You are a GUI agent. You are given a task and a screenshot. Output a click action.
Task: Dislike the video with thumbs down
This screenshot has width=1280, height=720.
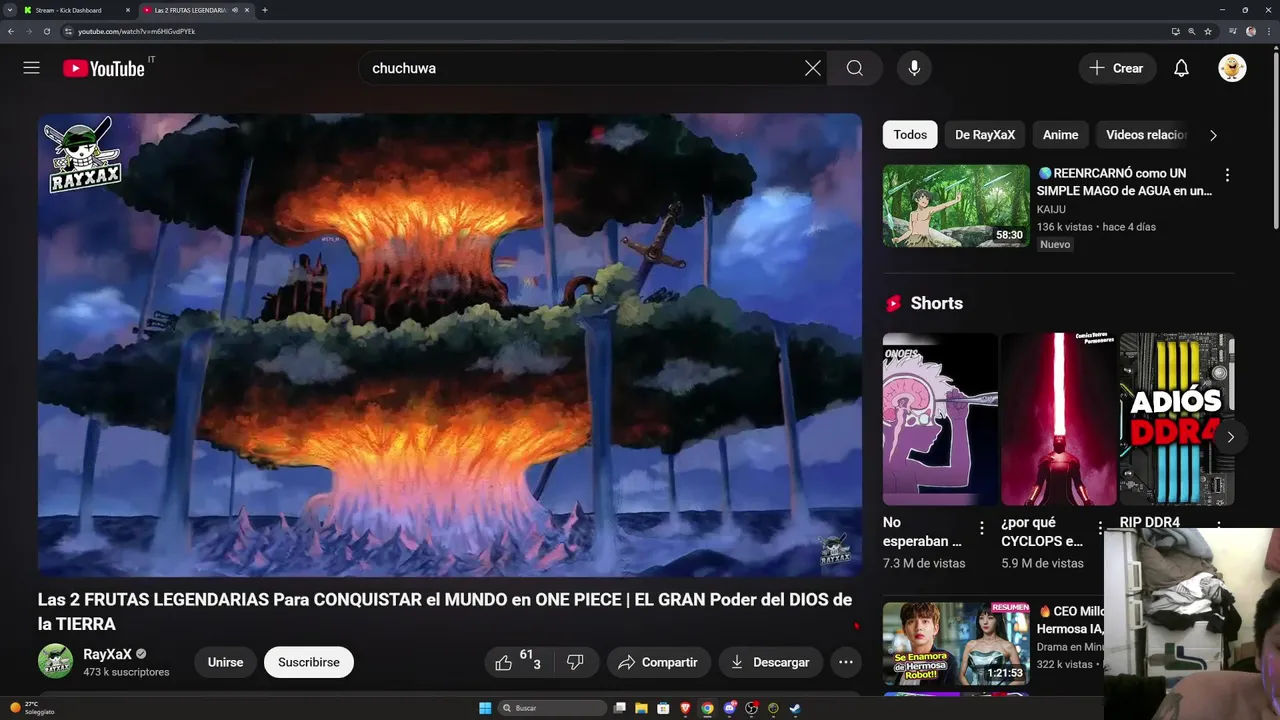click(x=576, y=662)
